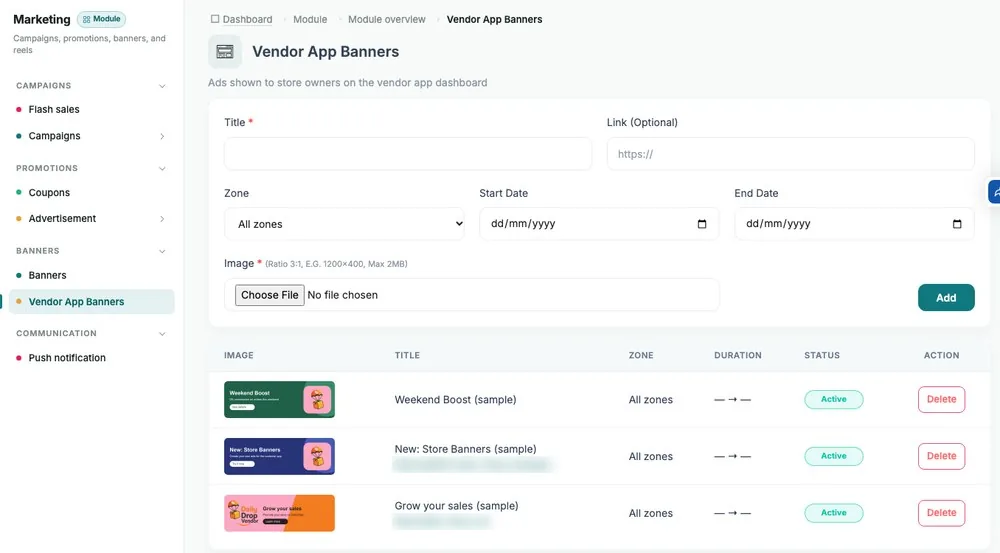Open the New: Store Banners thumbnail
Screen dimensions: 1000x553
click(x=279, y=456)
